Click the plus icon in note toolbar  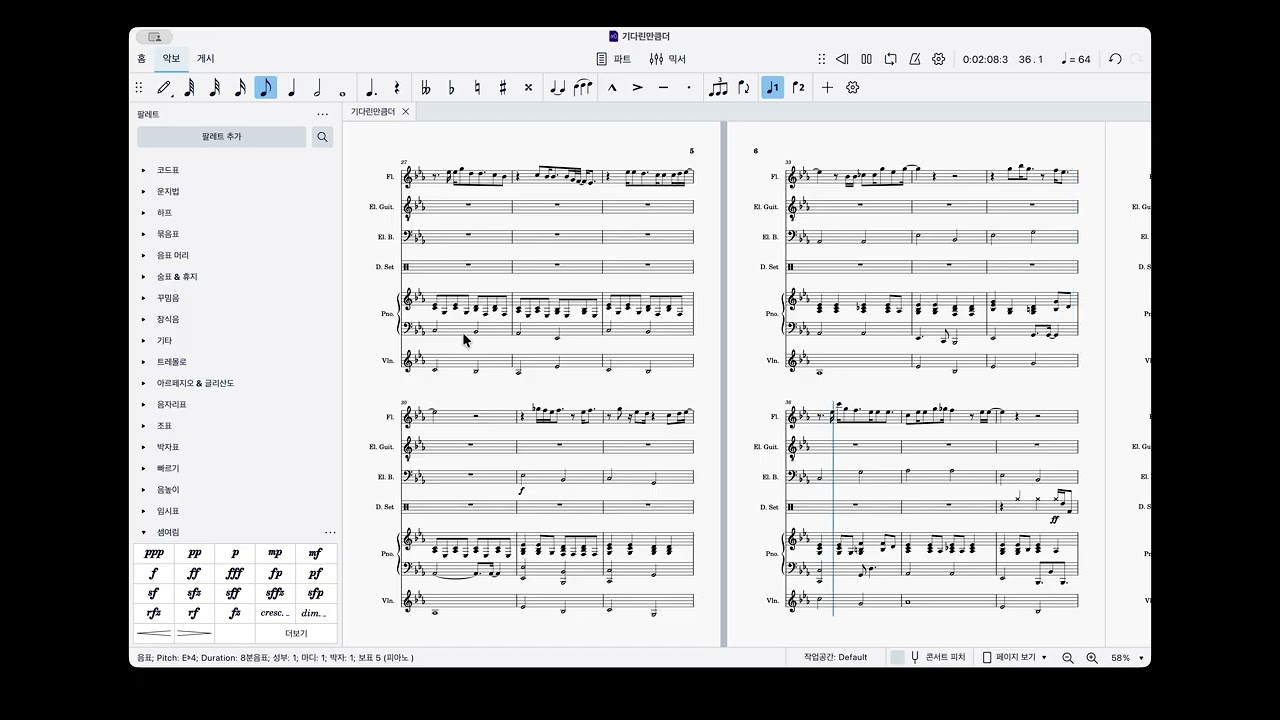pos(827,88)
